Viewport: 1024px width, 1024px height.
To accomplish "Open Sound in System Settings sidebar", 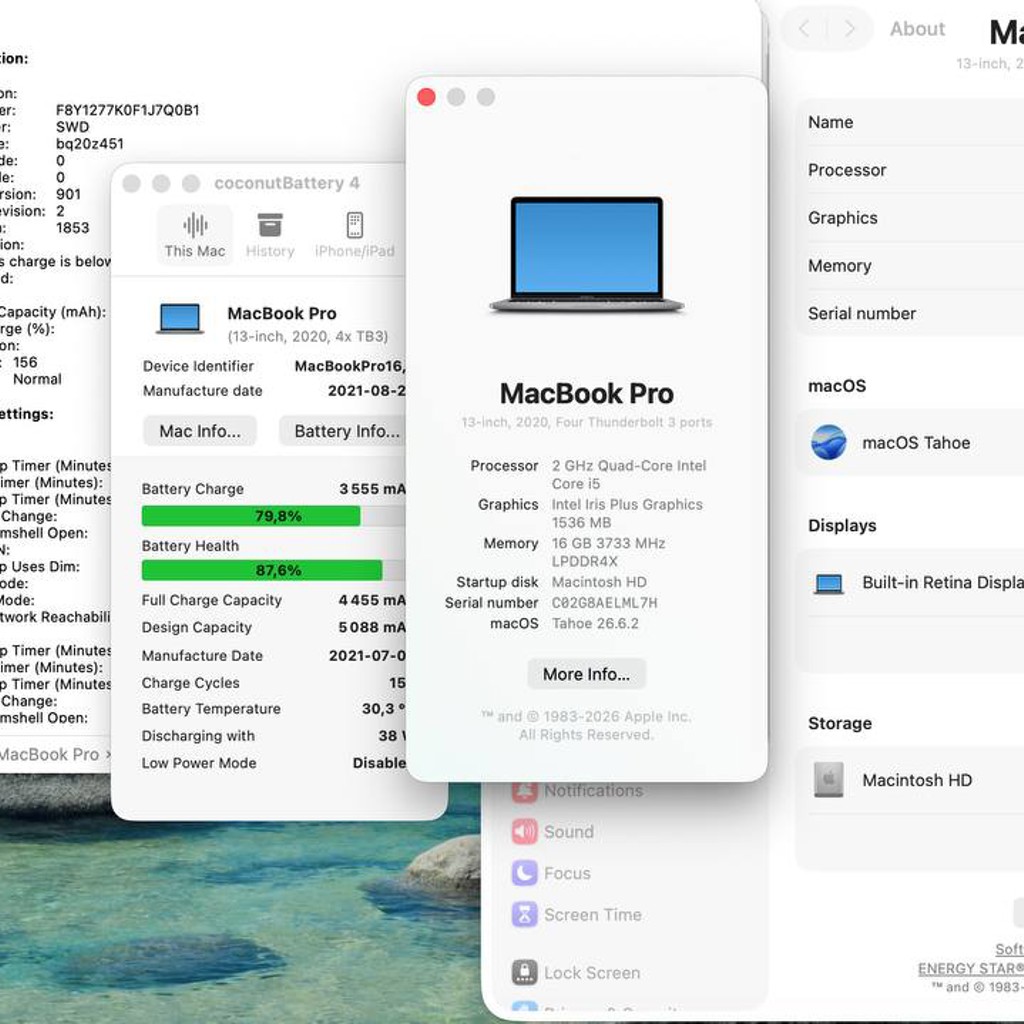I will click(552, 832).
